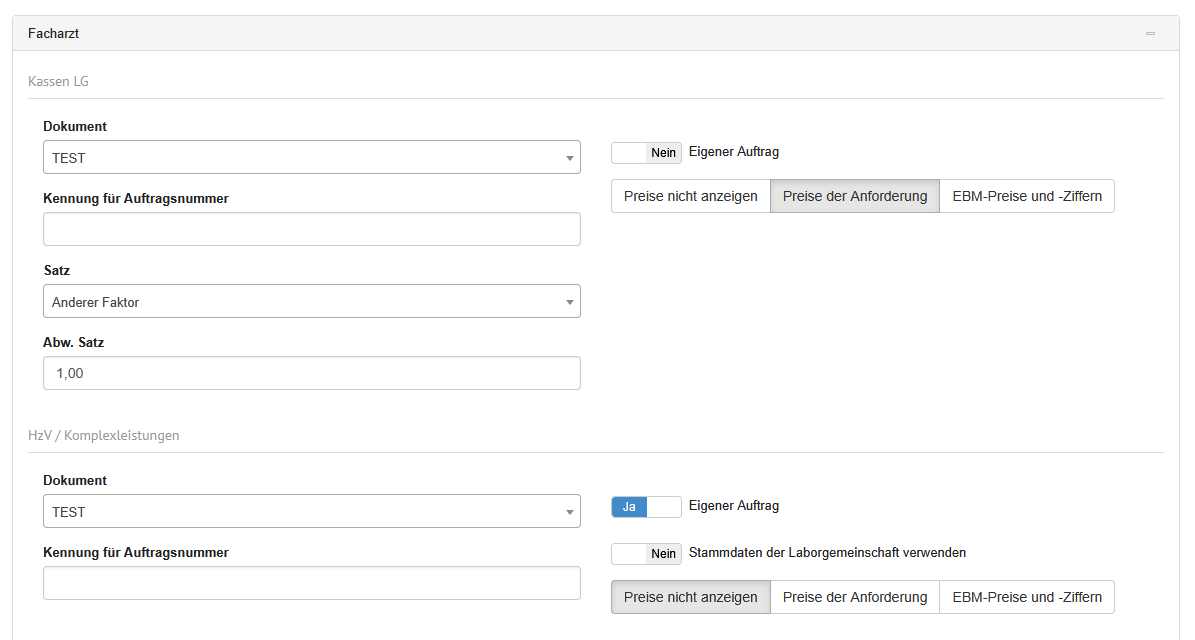The height and width of the screenshot is (640, 1195).
Task: Open the Dokument dropdown under Kassen LG
Action: coord(311,158)
